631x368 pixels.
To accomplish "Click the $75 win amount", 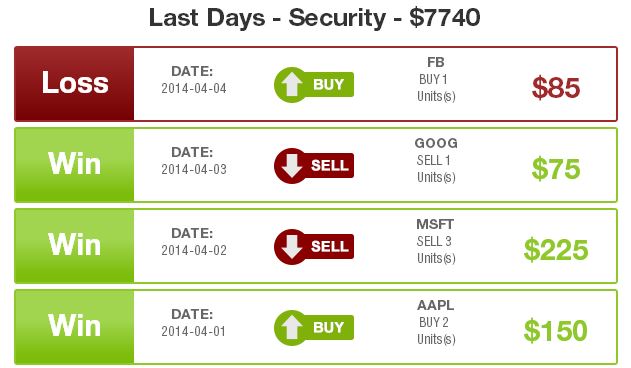I will click(x=556, y=169).
